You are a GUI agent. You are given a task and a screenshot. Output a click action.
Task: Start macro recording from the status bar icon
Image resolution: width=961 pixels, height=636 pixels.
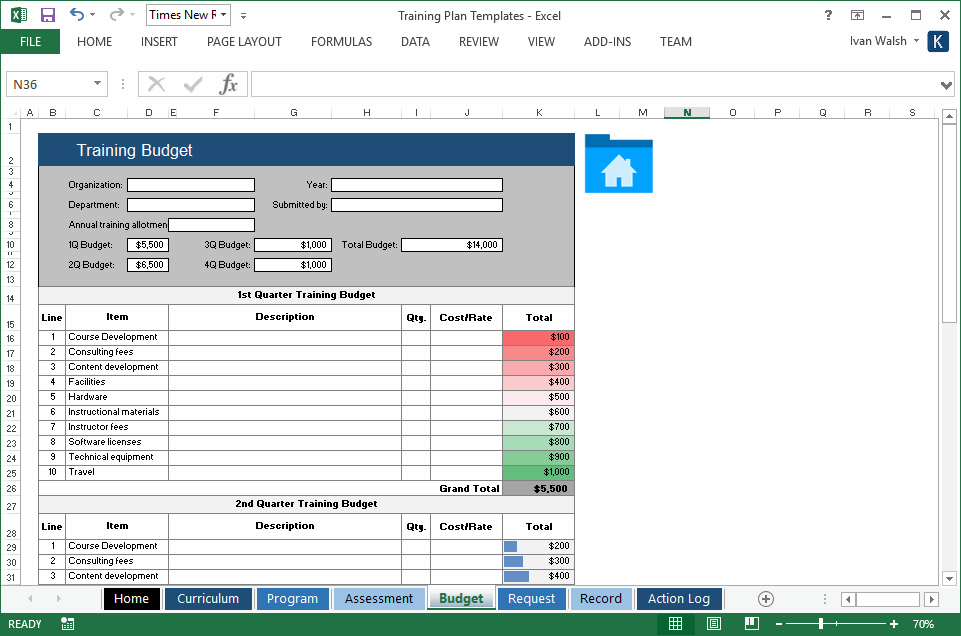(x=66, y=623)
